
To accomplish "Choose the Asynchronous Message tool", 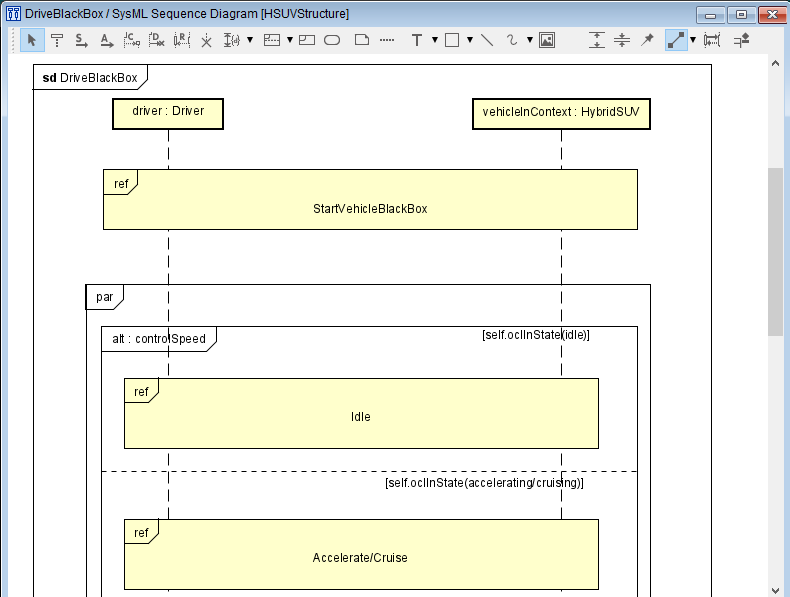I will 106,40.
